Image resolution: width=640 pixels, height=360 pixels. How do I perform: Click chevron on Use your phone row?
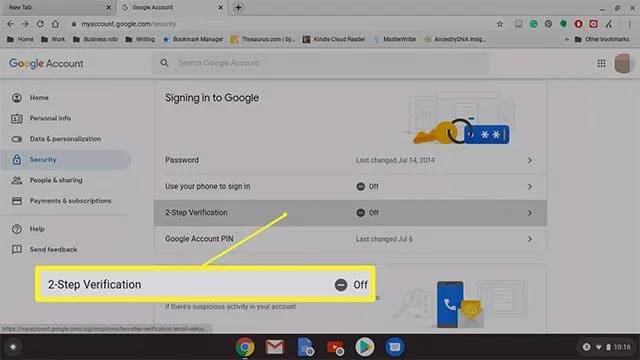click(x=530, y=187)
